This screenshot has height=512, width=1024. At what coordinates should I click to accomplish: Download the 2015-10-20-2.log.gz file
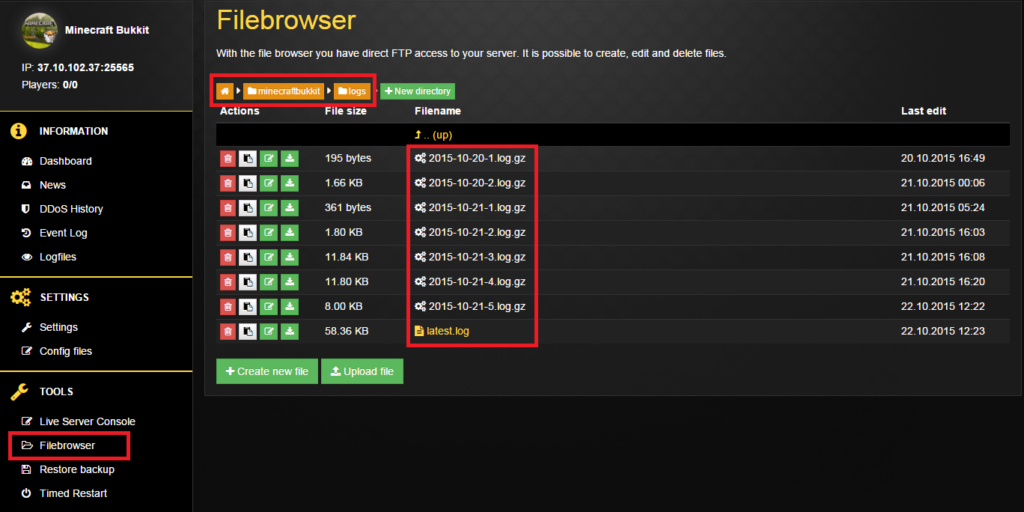click(x=289, y=183)
